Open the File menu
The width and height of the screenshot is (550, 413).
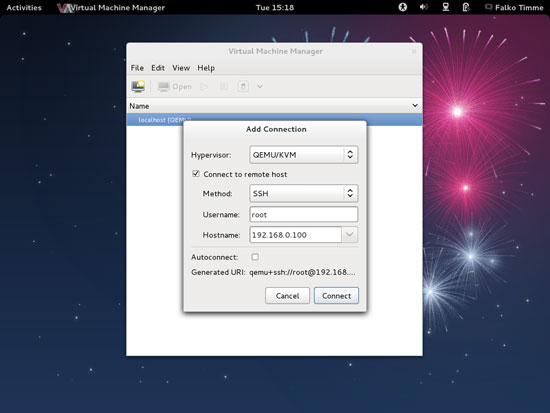137,68
